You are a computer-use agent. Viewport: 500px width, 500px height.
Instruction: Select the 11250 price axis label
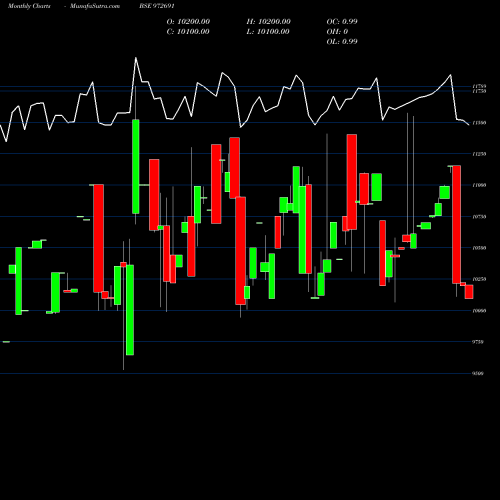479,154
